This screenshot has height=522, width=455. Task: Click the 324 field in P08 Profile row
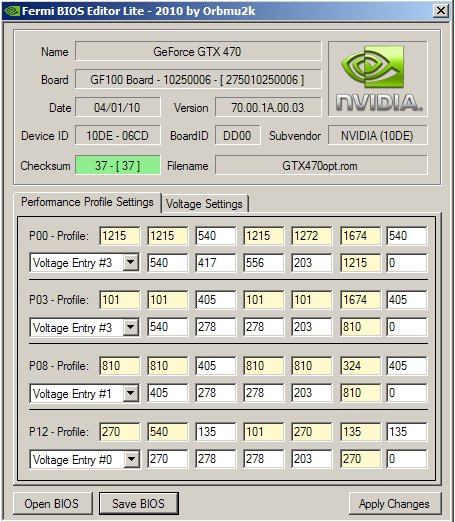[360, 366]
